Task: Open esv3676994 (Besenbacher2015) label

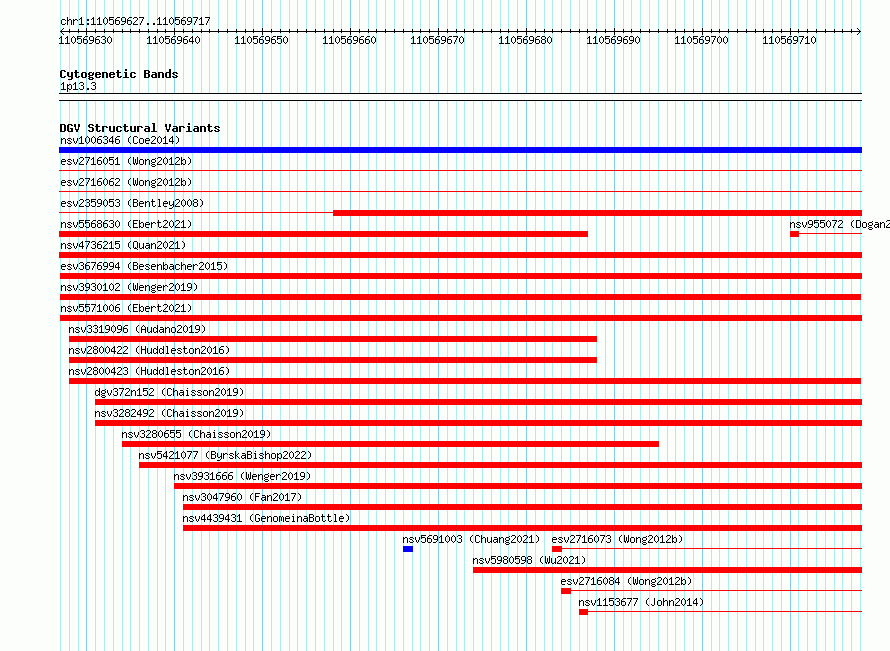Action: (x=144, y=266)
